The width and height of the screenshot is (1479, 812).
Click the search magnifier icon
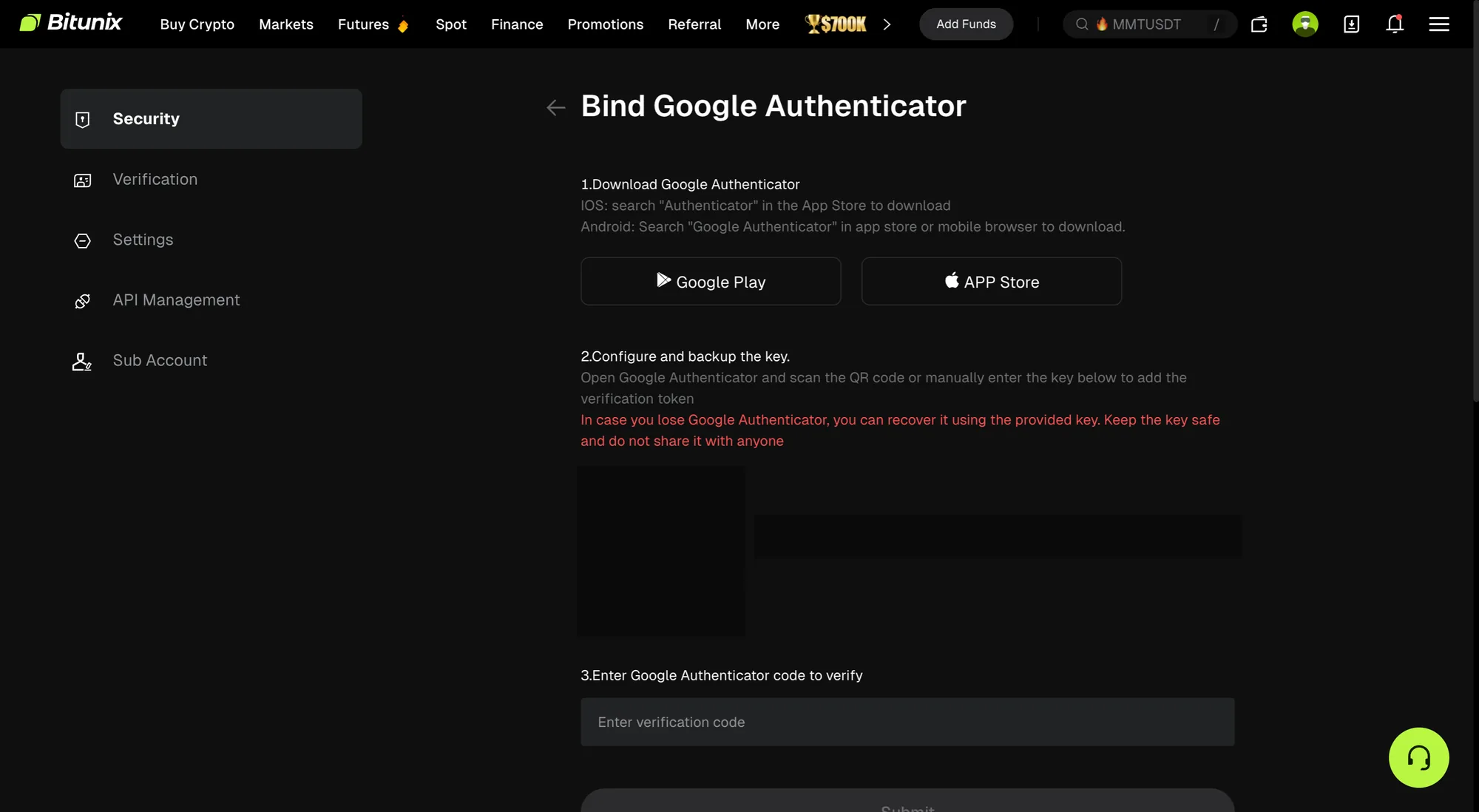point(1082,24)
